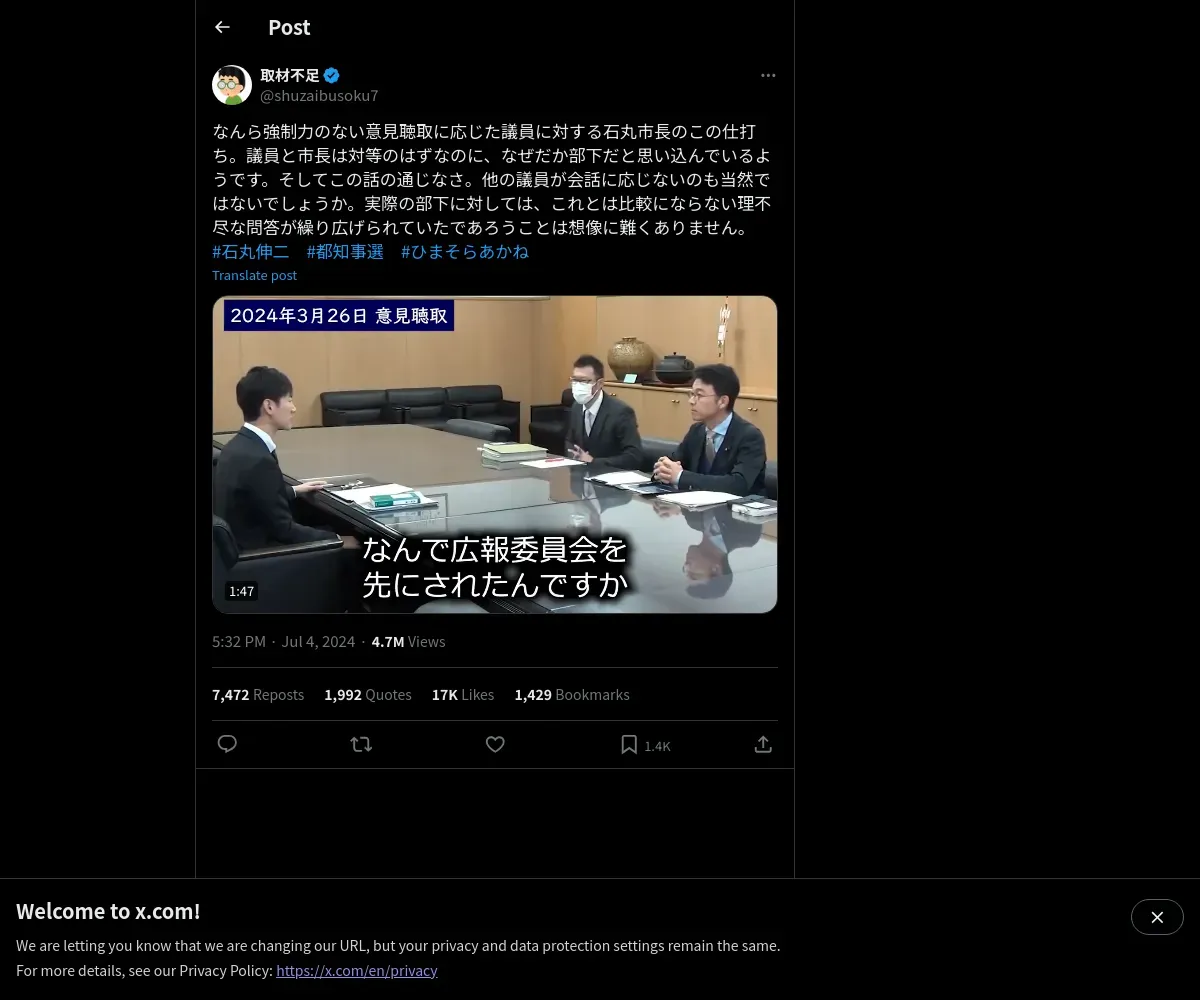
Task: Click the Translate post link
Action: click(x=254, y=275)
